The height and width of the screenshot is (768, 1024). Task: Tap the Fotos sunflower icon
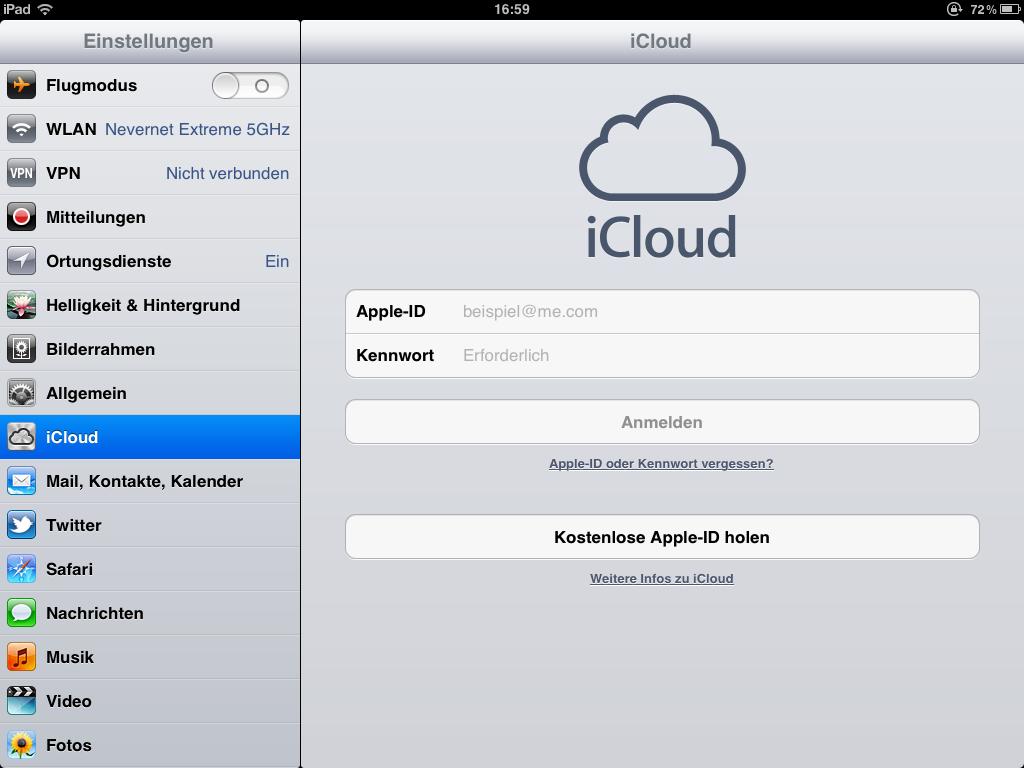point(22,745)
